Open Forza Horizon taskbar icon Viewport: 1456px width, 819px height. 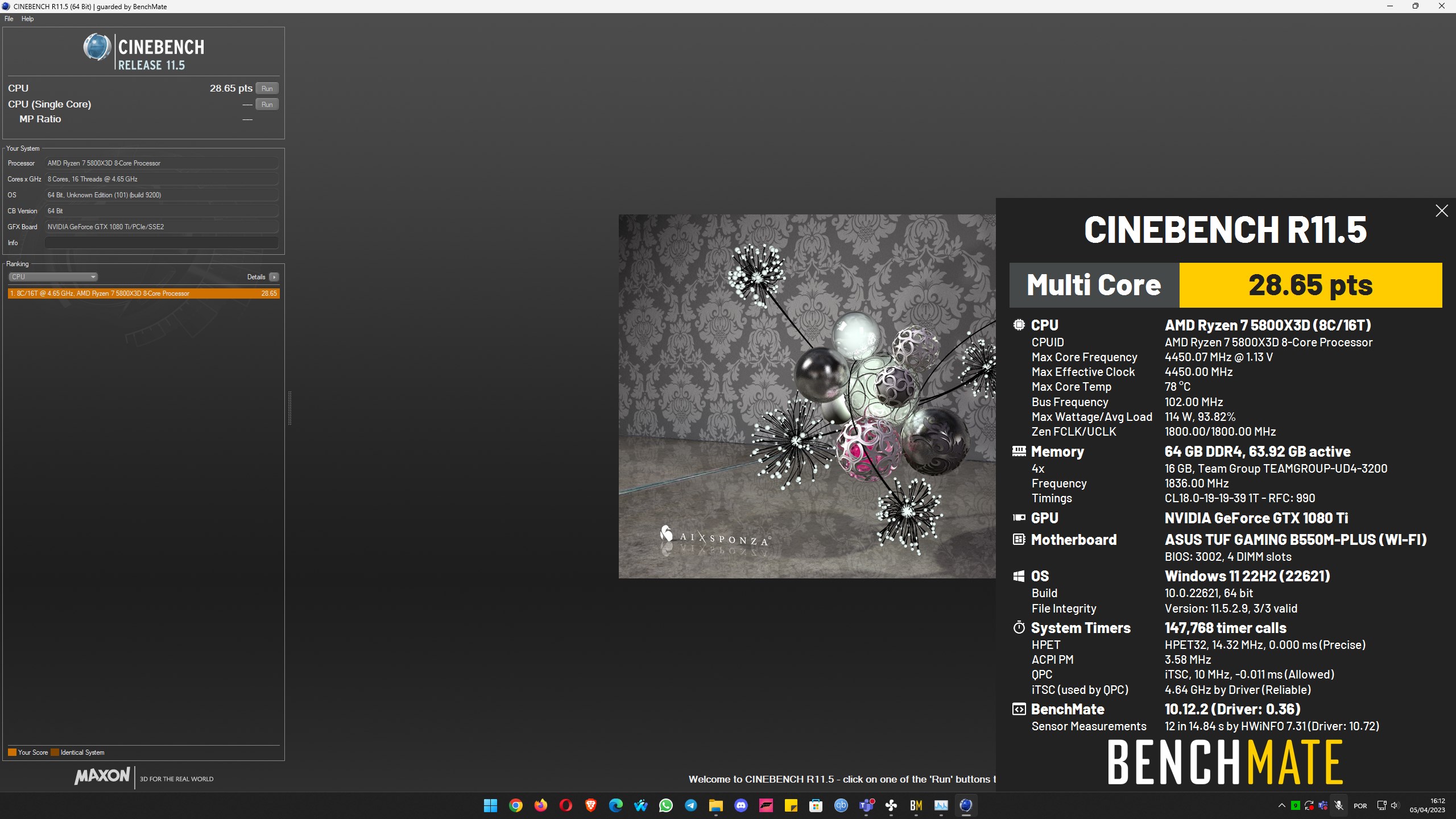[x=766, y=805]
